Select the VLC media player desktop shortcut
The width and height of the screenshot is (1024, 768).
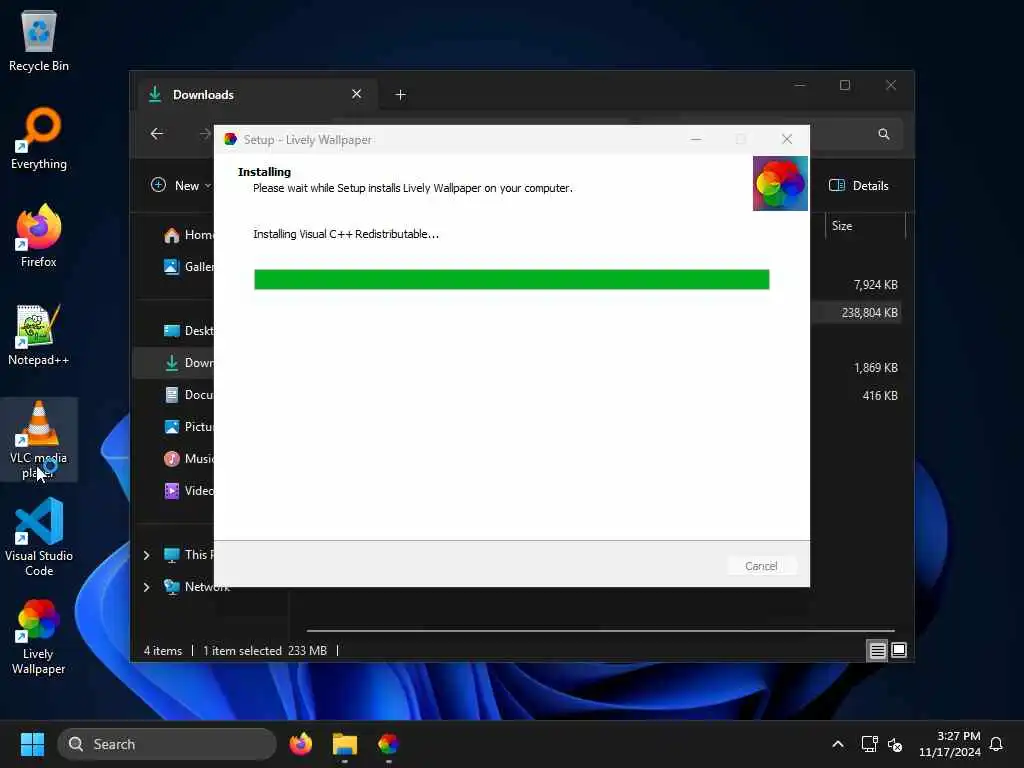tap(39, 440)
